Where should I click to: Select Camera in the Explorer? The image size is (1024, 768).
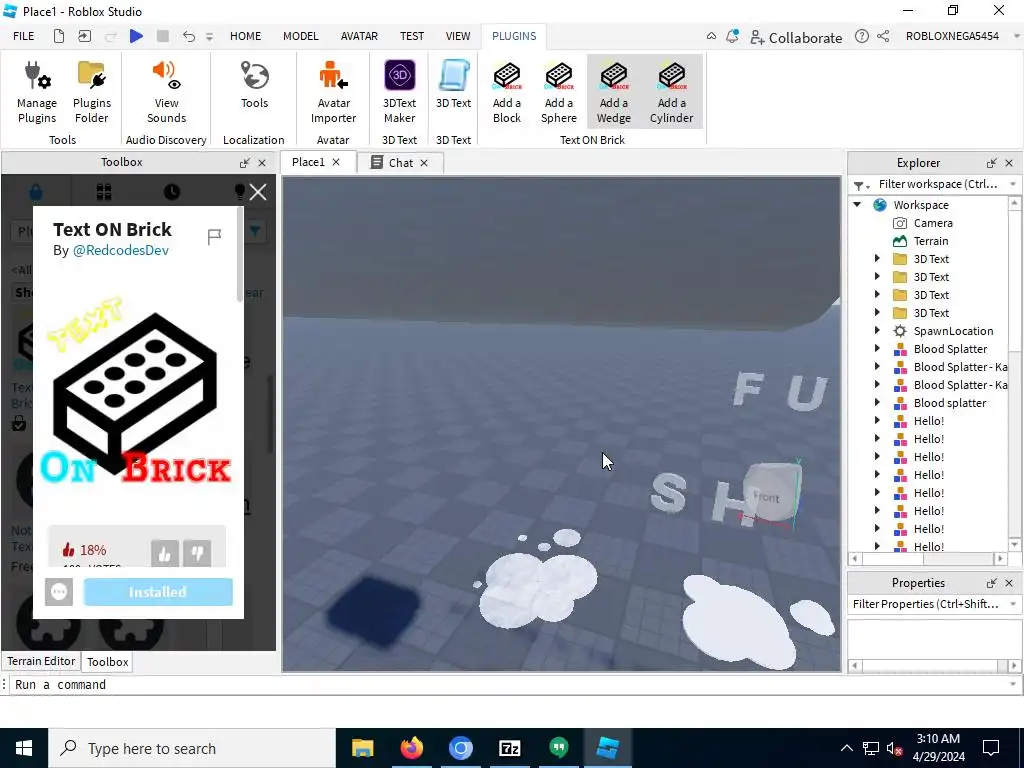click(933, 223)
